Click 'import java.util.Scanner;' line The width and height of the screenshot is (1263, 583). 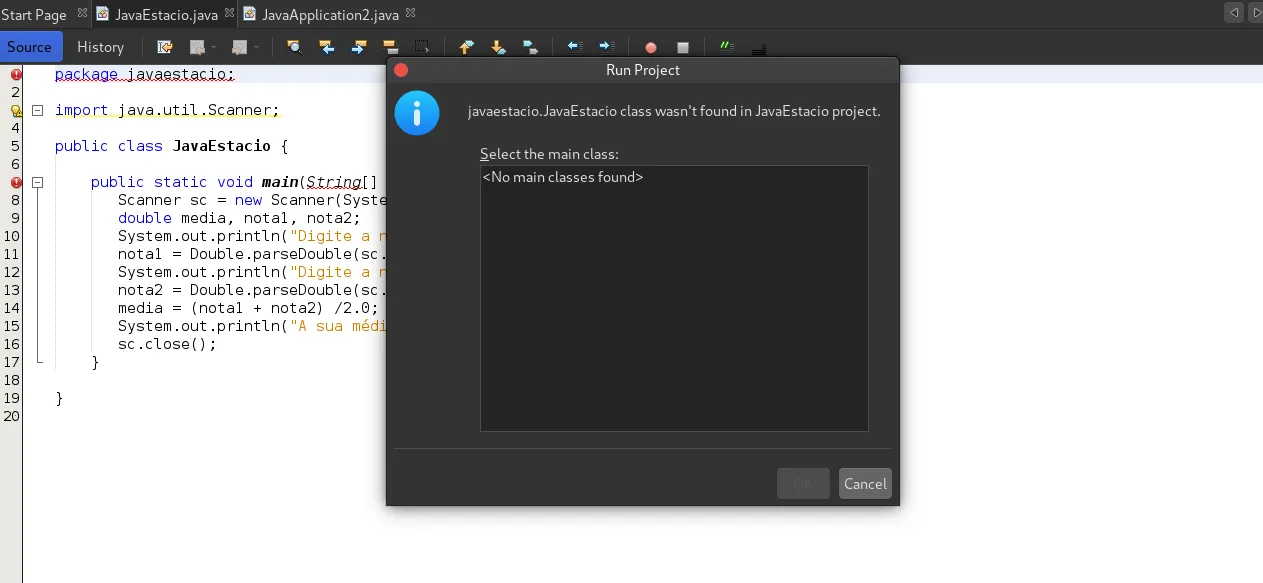pos(167,110)
